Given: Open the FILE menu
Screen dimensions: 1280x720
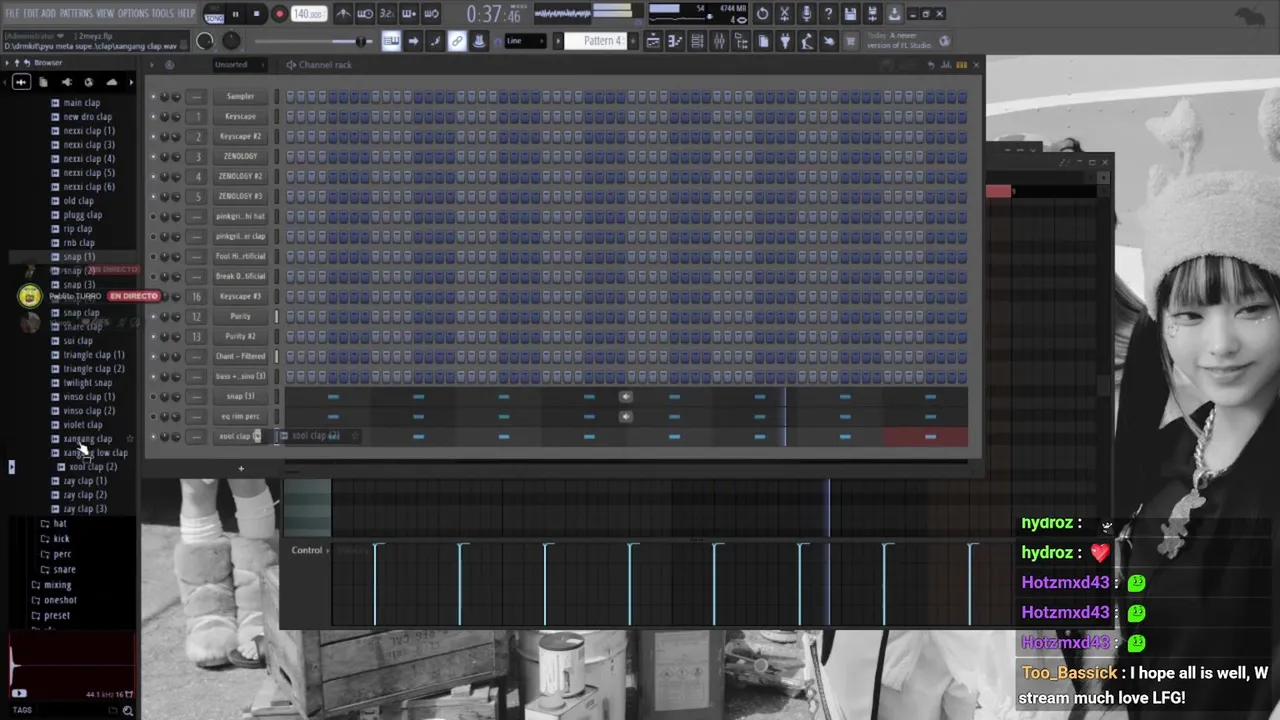Looking at the screenshot, I should 12,13.
